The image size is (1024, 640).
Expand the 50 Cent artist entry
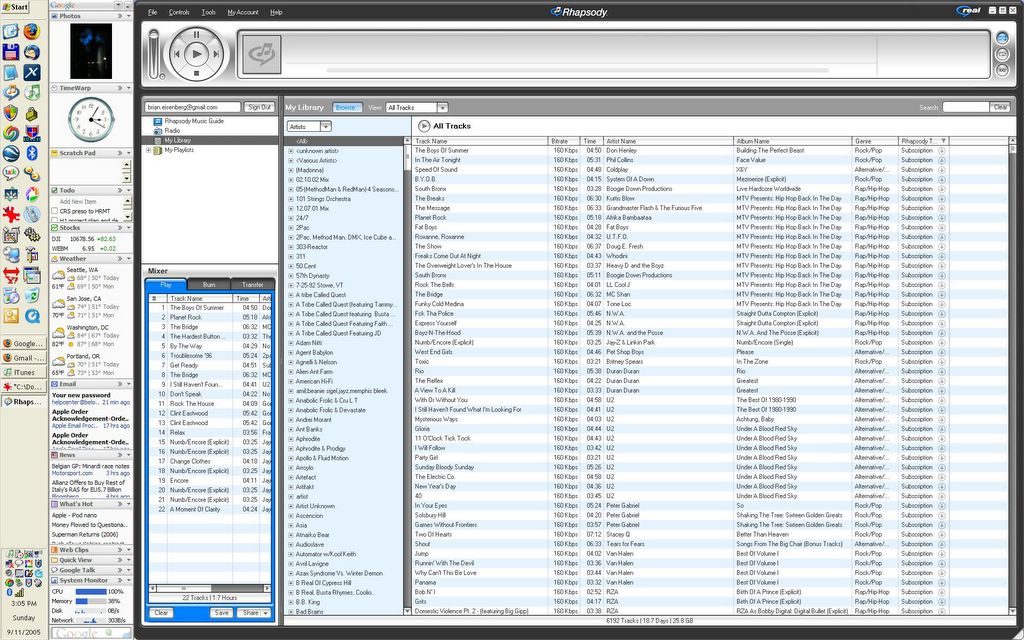click(x=291, y=266)
